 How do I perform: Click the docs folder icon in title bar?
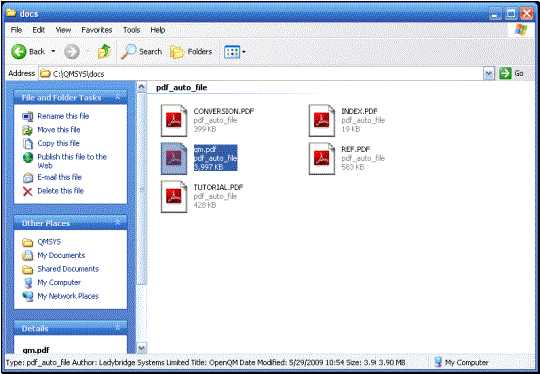coord(11,13)
